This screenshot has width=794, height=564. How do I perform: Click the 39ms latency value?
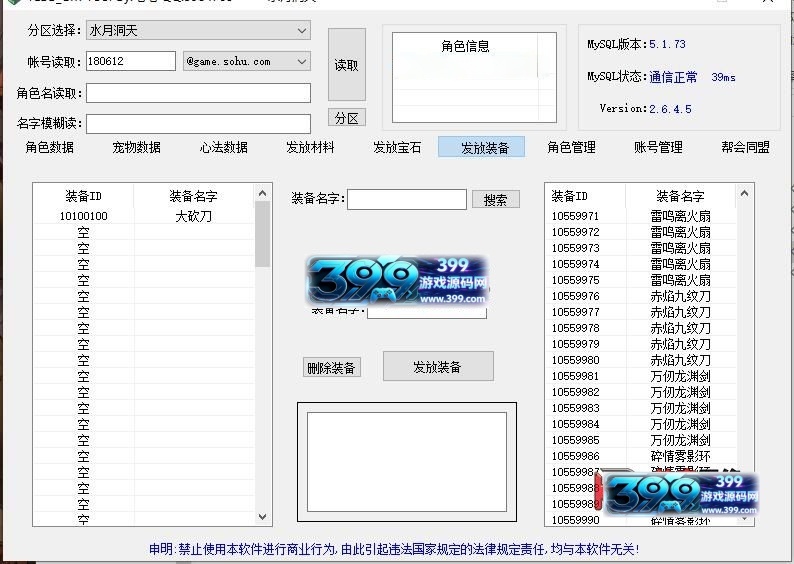pos(723,77)
